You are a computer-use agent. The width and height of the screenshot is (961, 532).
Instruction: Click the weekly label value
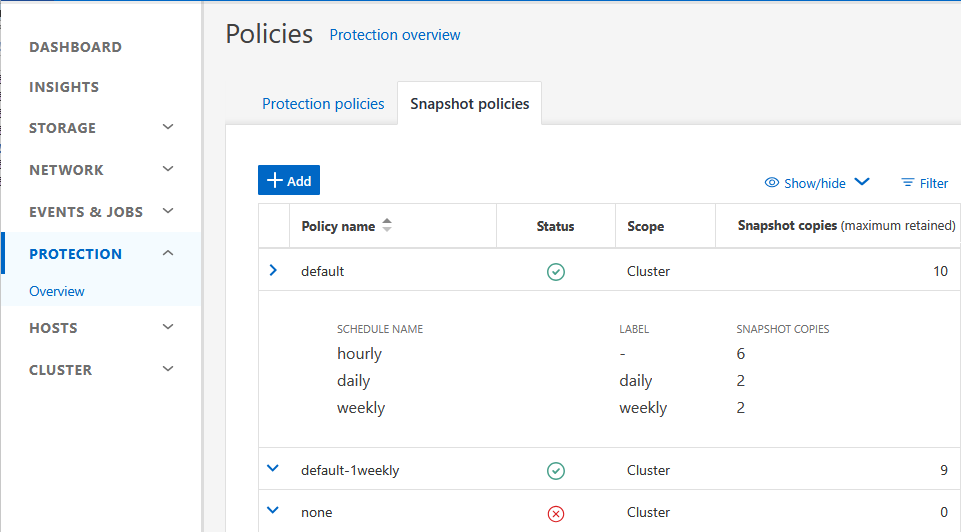(x=643, y=408)
